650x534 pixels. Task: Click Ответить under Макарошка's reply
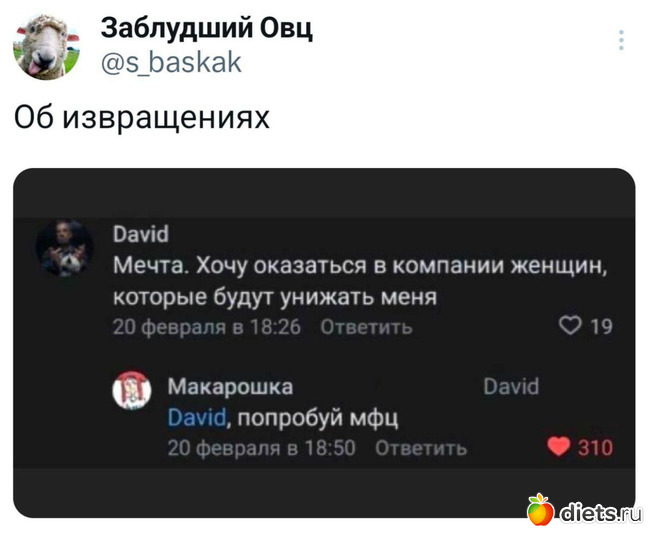pyautogui.click(x=421, y=448)
